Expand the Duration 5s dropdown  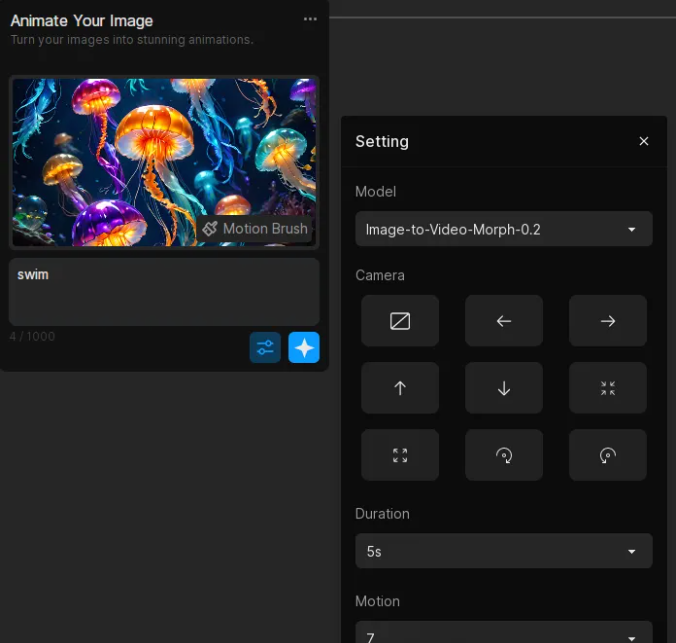[504, 551]
